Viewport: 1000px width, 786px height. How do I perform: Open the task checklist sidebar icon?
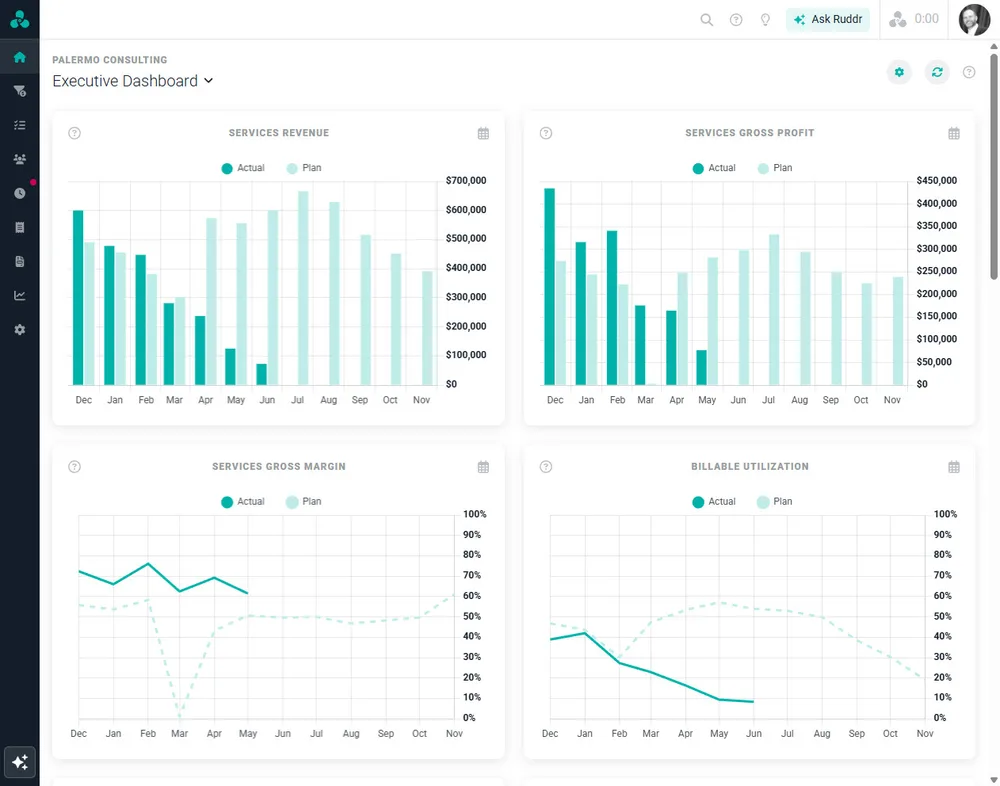20,125
